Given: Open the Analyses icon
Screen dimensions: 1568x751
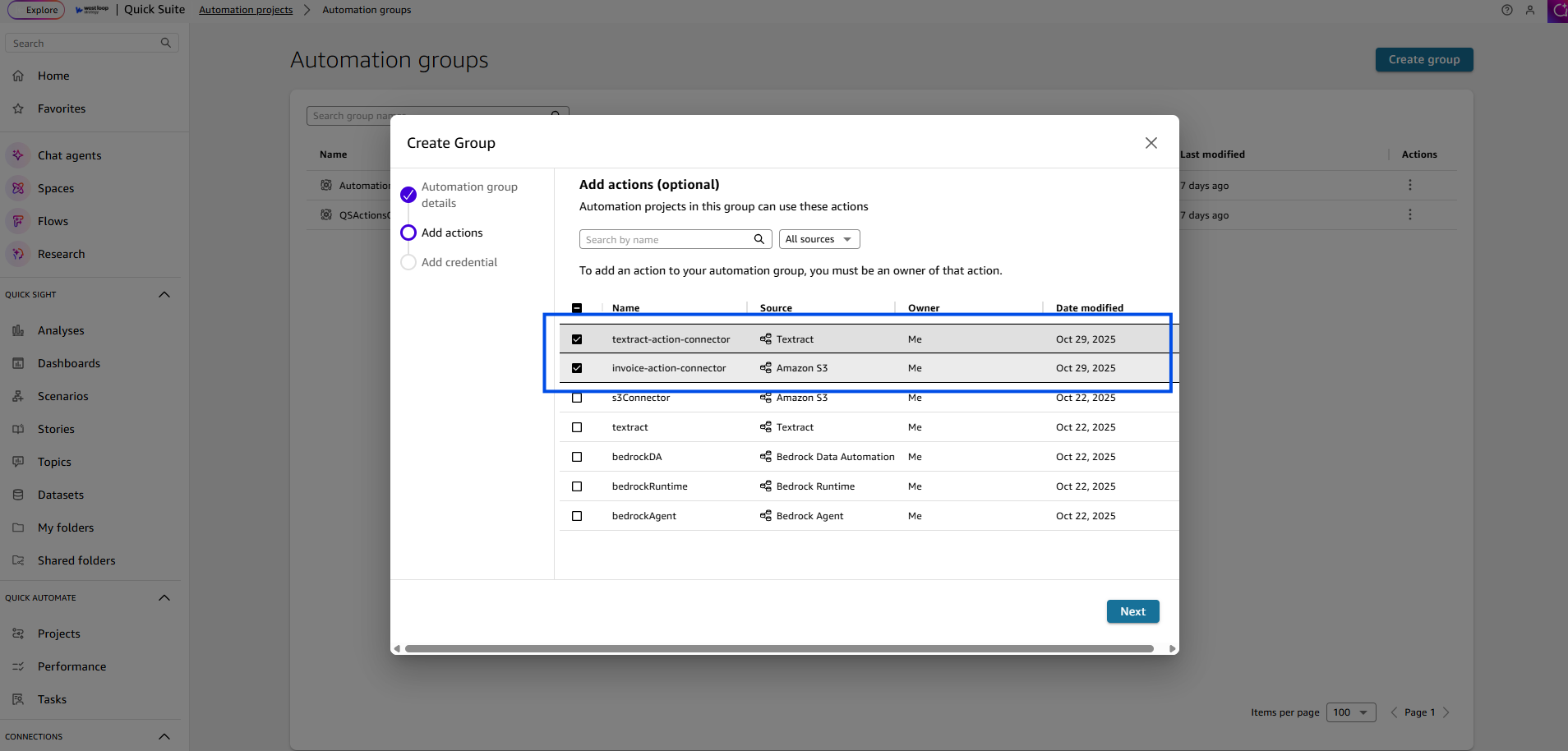Looking at the screenshot, I should pyautogui.click(x=18, y=330).
